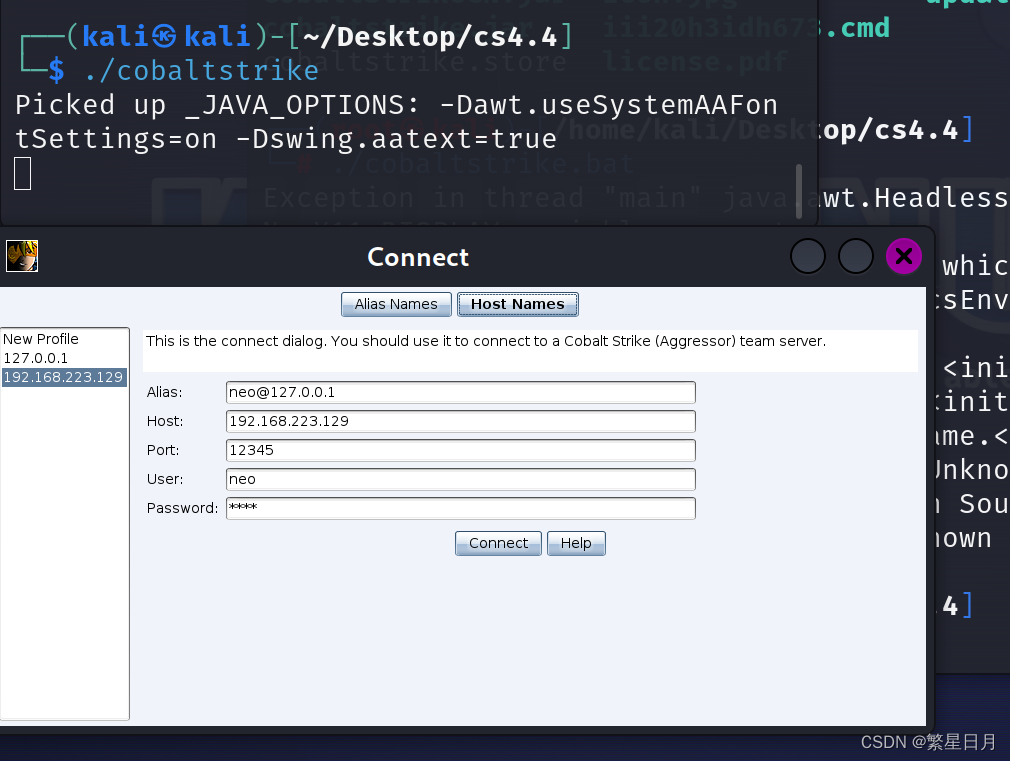Image resolution: width=1010 pixels, height=761 pixels.
Task: Click the terminal cursor block
Action: click(23, 173)
